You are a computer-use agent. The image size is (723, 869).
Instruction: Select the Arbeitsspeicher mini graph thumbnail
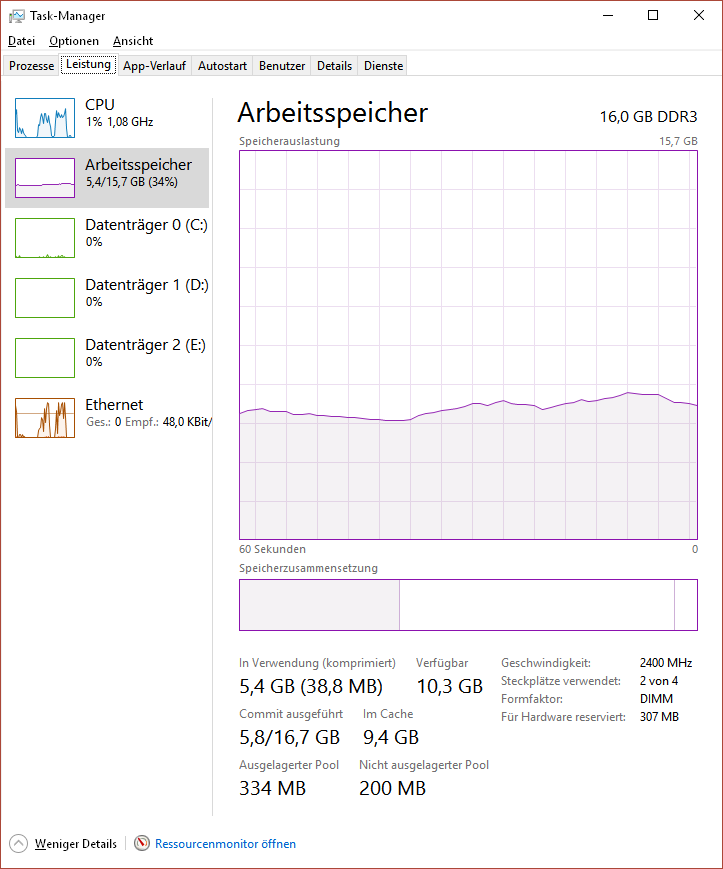point(45,178)
